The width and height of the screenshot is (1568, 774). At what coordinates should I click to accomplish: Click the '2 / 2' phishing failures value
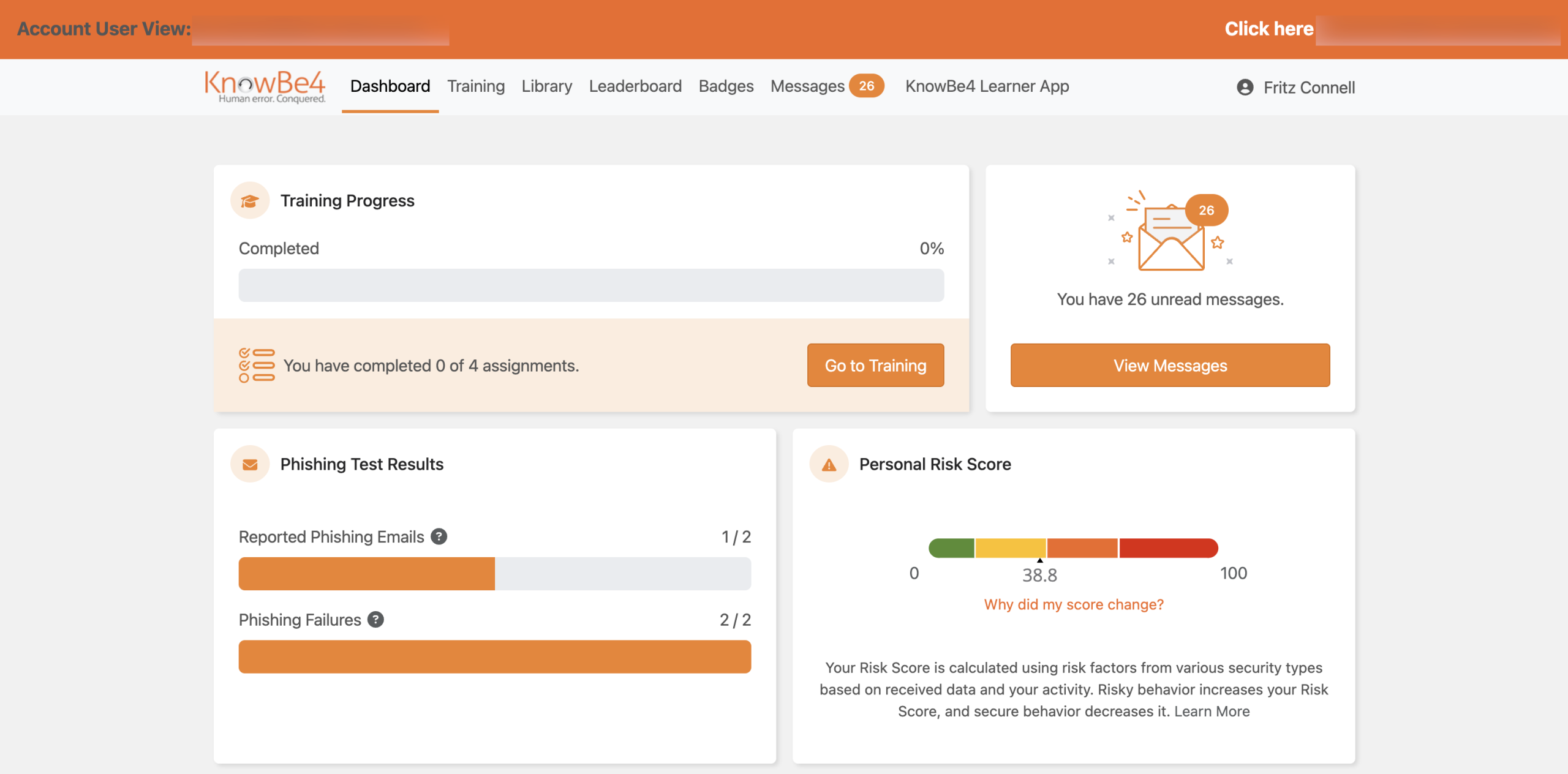735,620
